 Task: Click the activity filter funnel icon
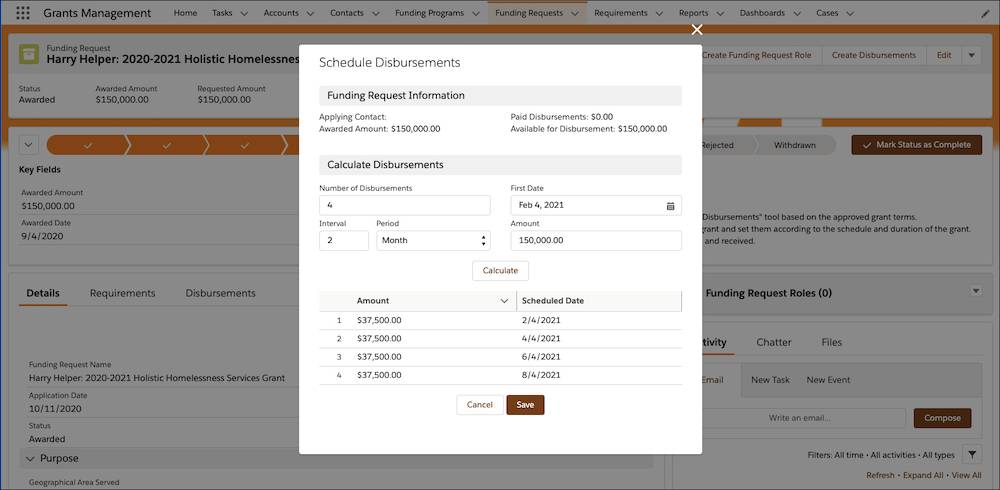point(972,454)
